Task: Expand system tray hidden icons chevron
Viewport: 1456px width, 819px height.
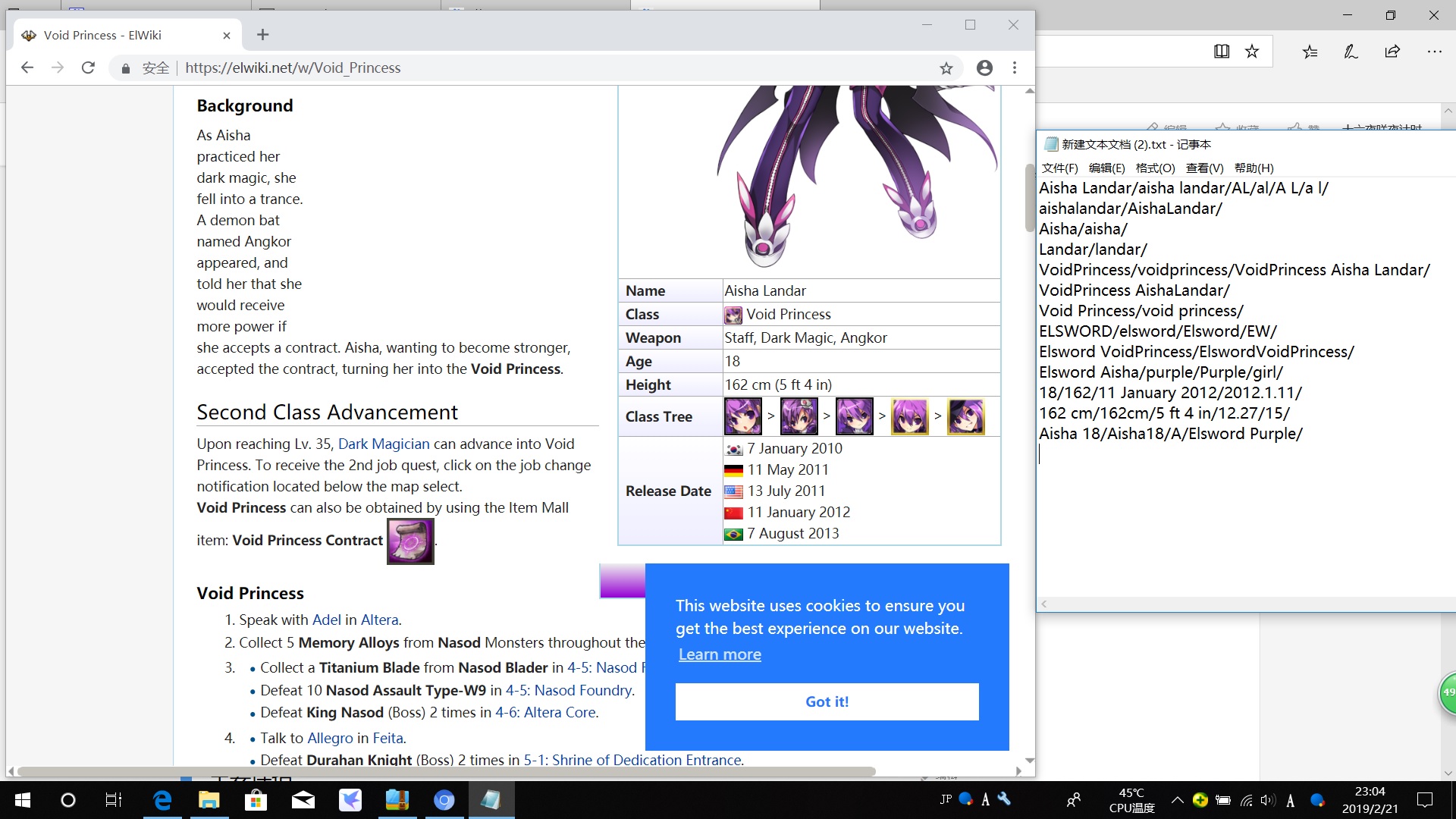Action: tap(1177, 800)
